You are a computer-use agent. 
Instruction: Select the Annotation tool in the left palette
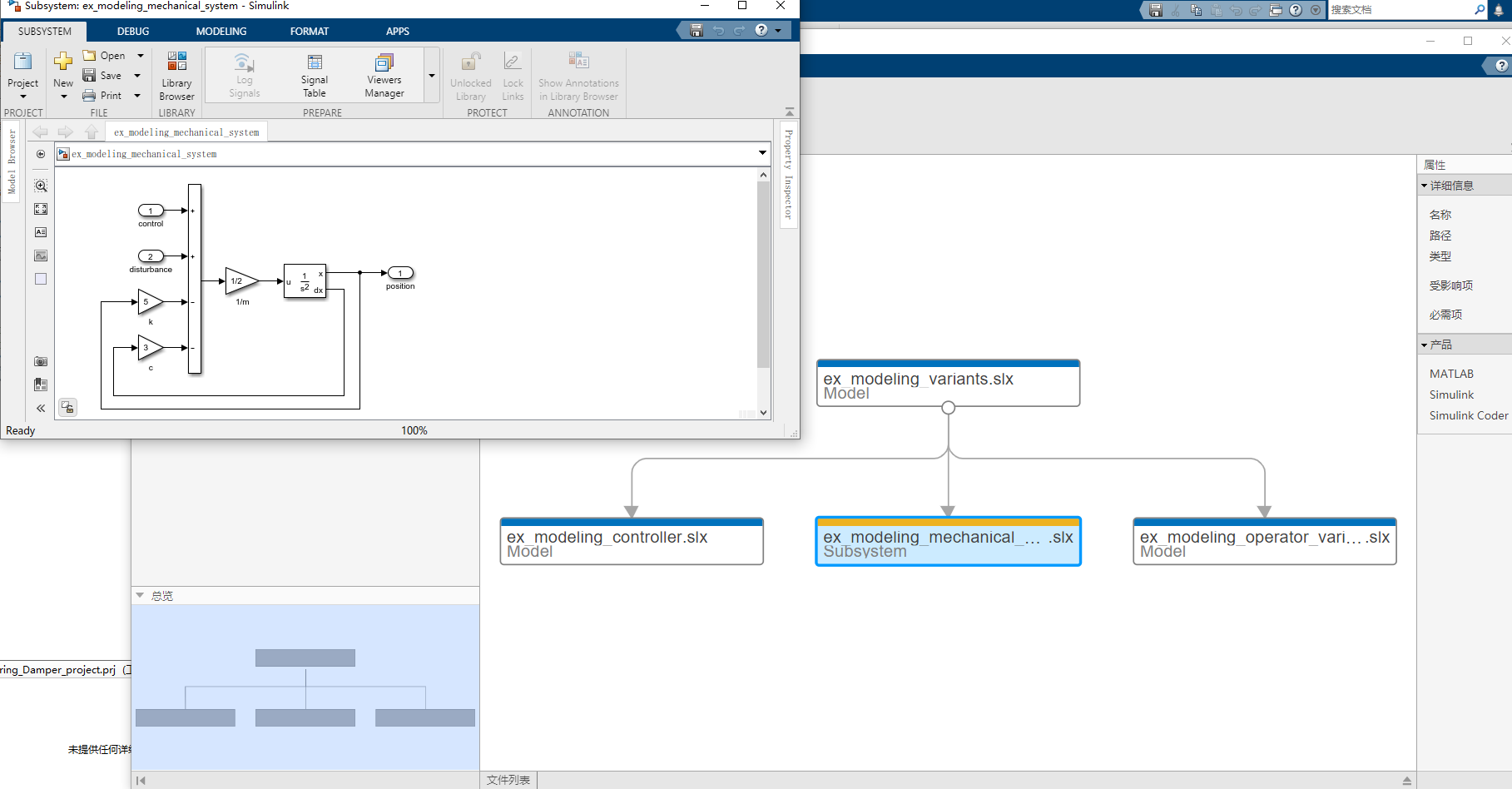[40, 232]
